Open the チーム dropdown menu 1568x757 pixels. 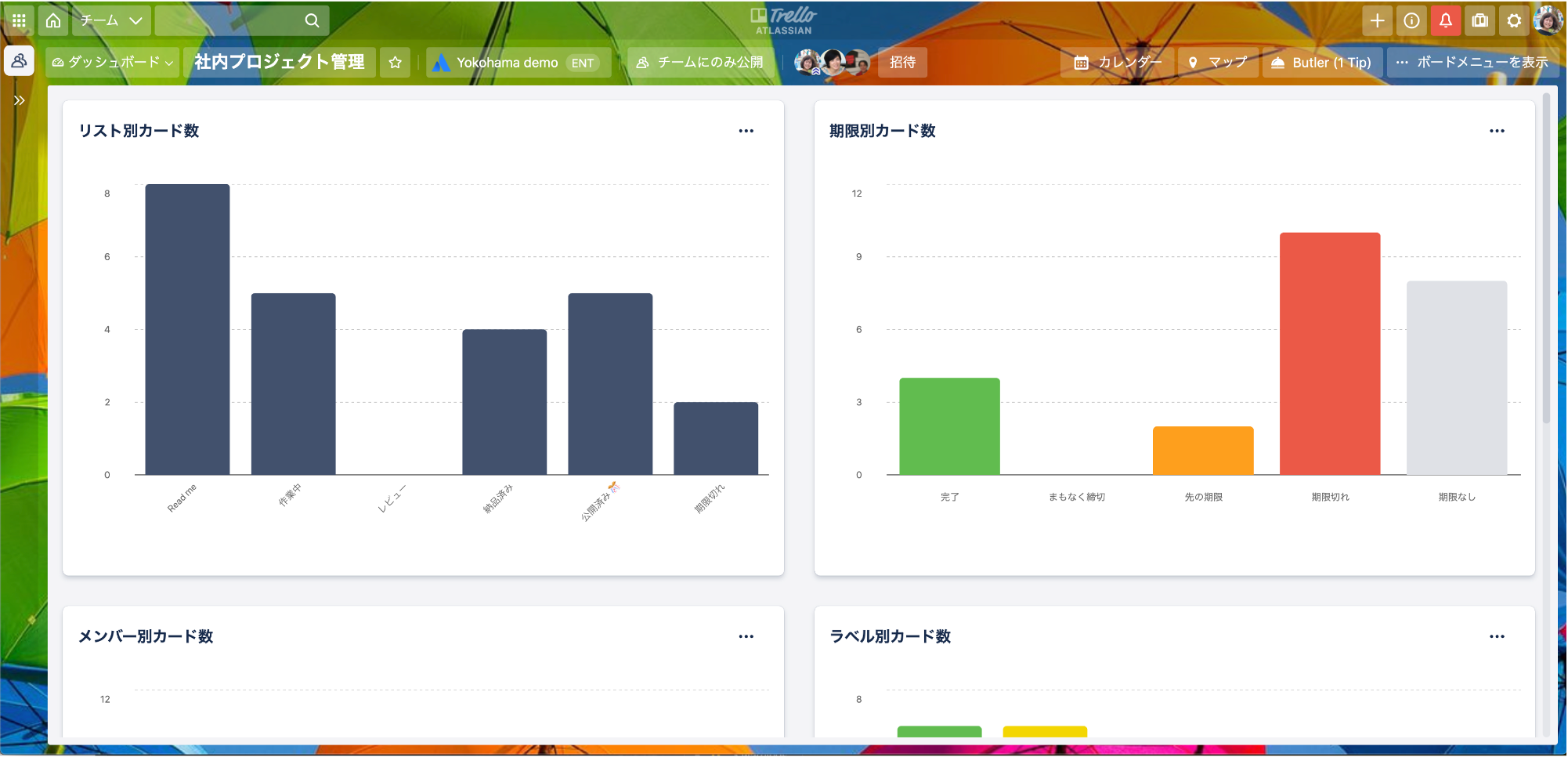coord(112,20)
